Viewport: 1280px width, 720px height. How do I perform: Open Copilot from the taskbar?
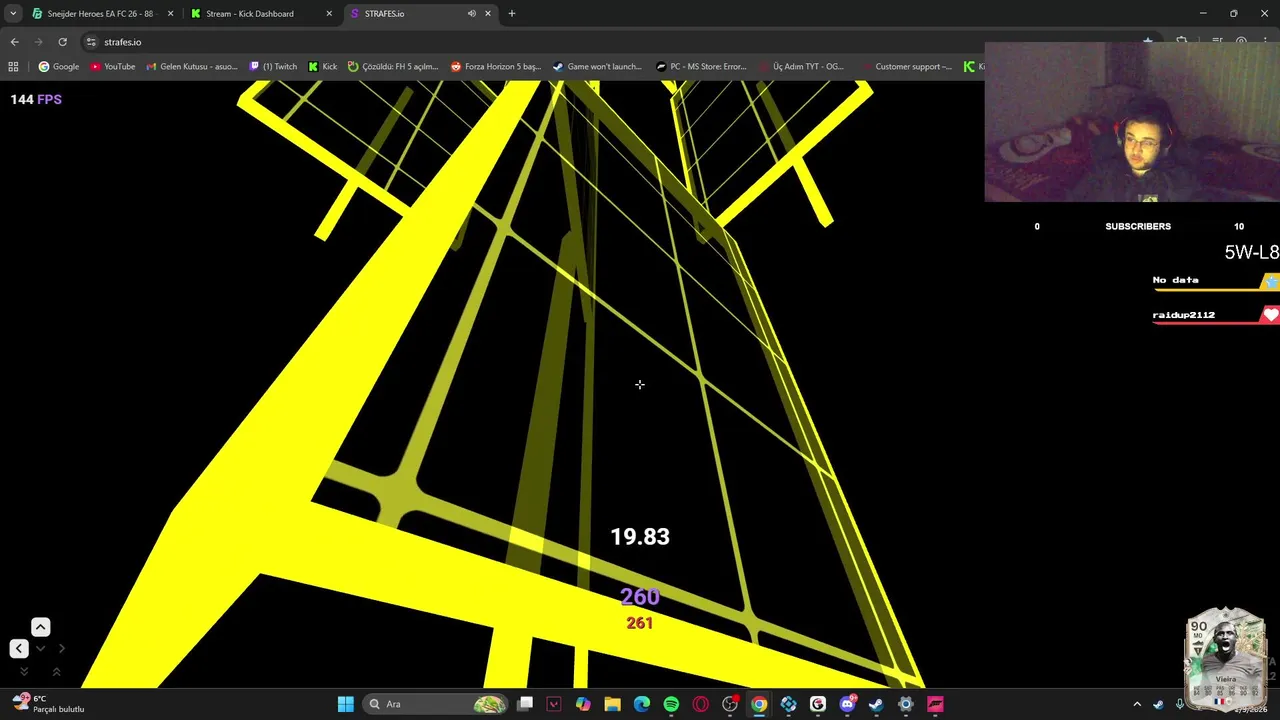583,704
